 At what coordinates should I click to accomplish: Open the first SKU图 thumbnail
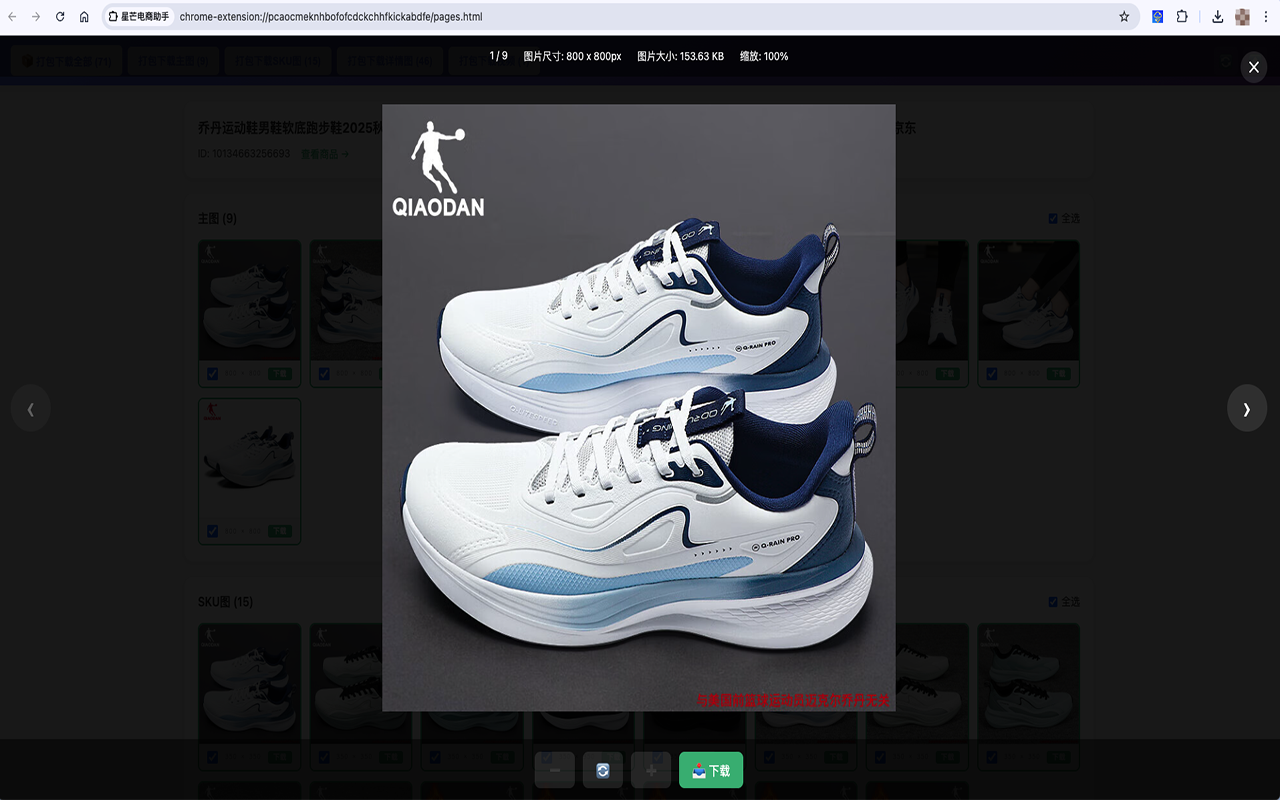250,684
